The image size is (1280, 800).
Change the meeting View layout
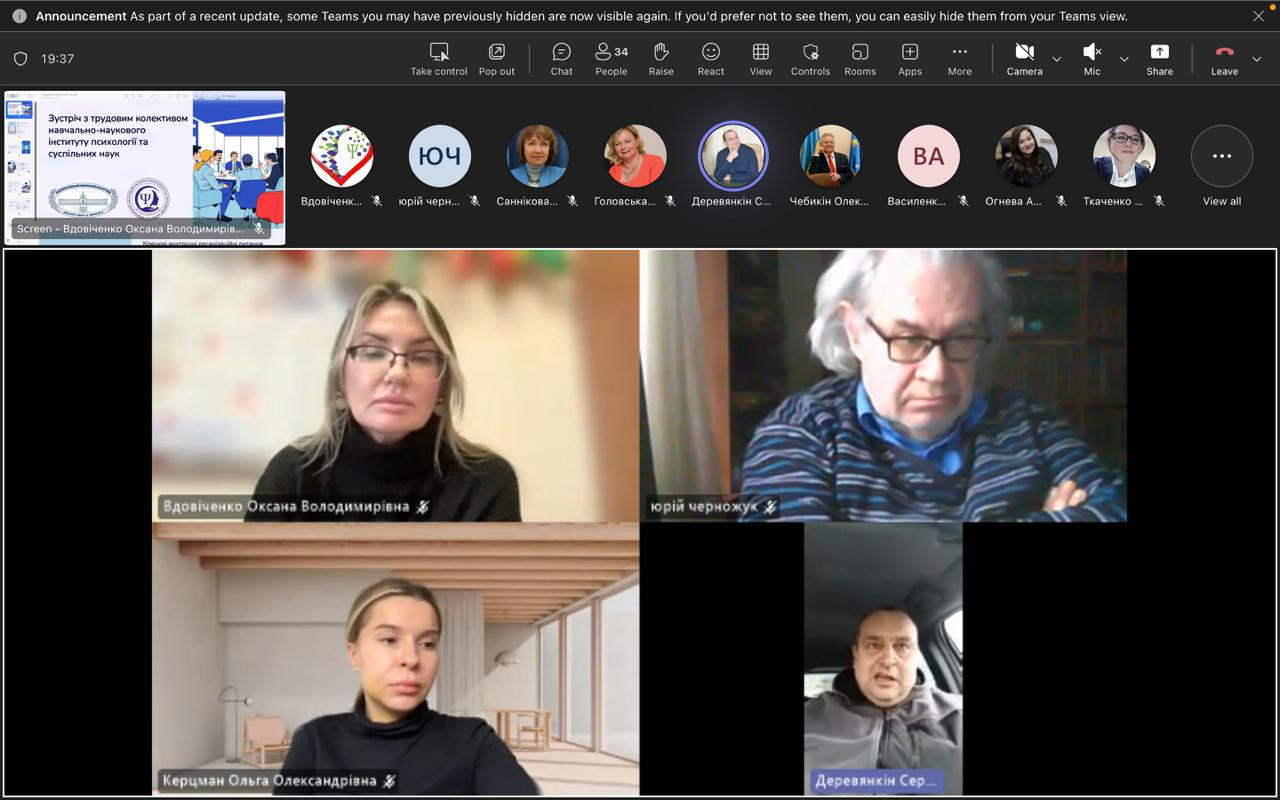[761, 59]
